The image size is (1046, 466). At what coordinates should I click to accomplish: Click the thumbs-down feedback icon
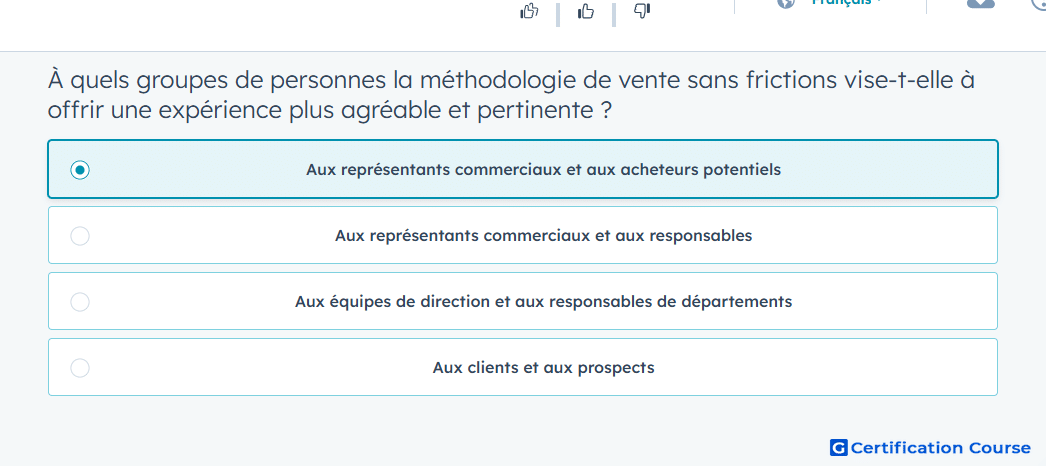[641, 11]
